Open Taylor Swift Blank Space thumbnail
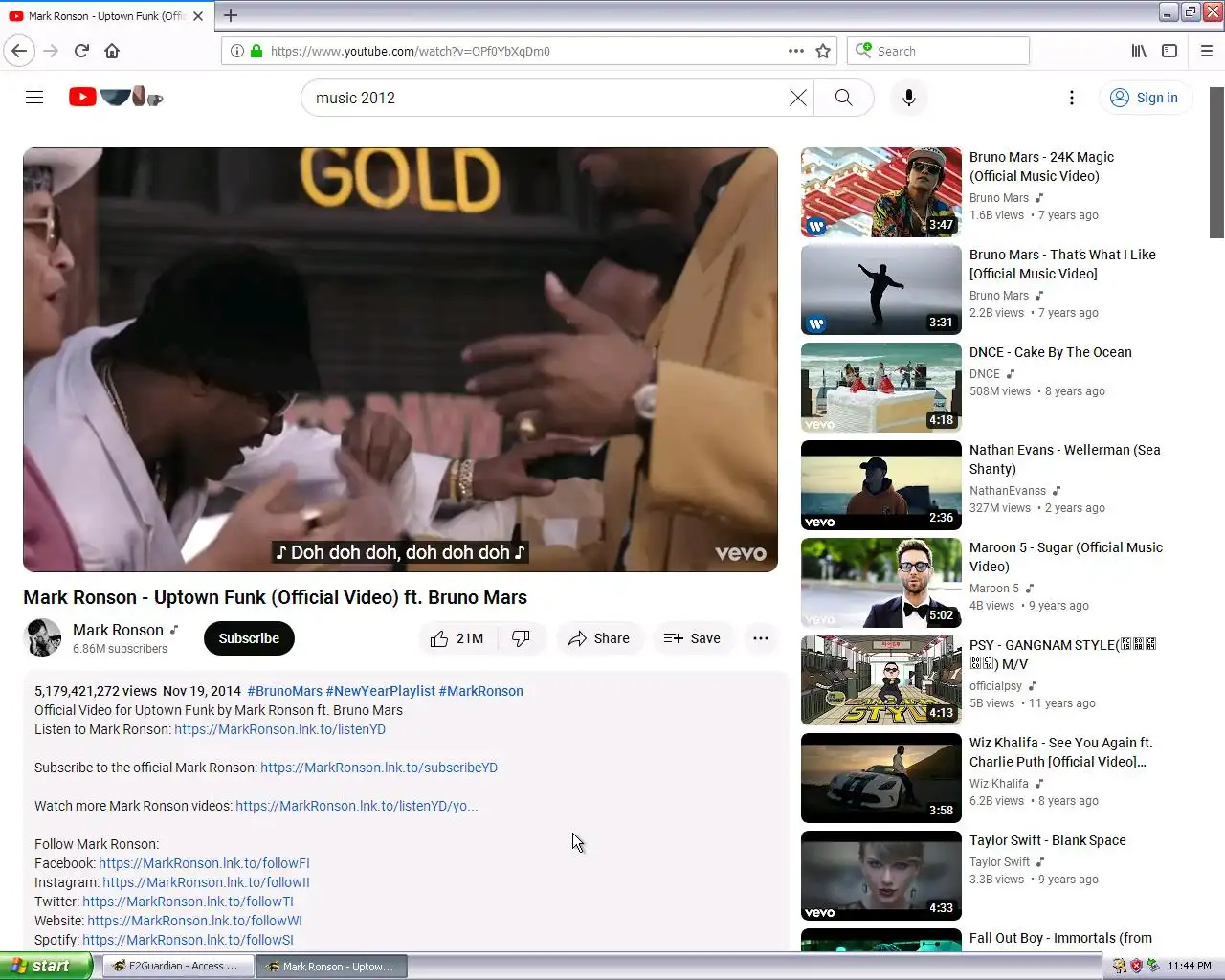 881,876
